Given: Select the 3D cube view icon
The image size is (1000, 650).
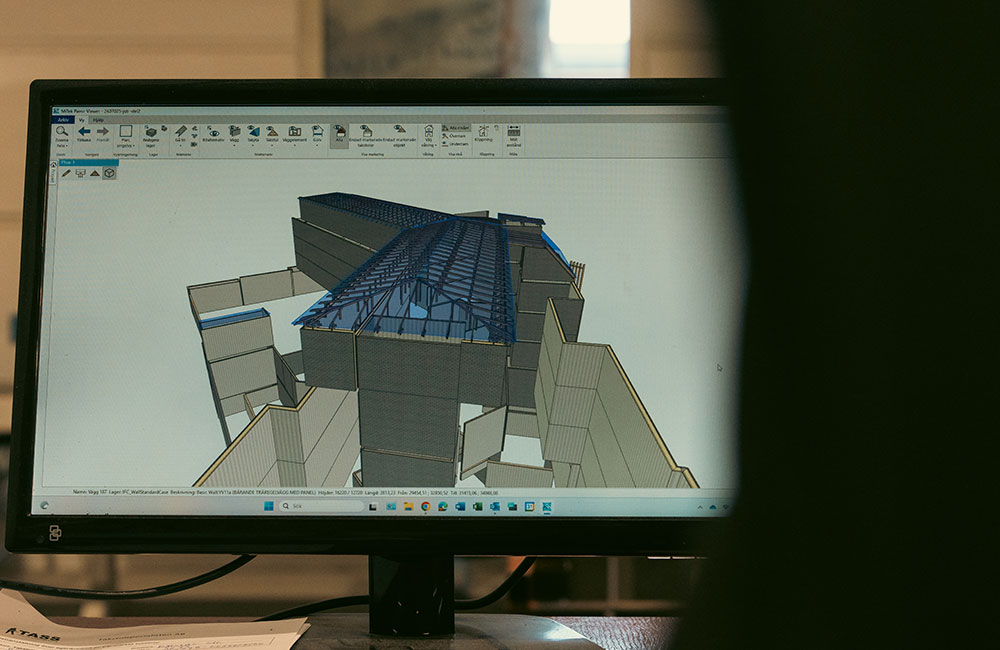Looking at the screenshot, I should coord(109,173).
